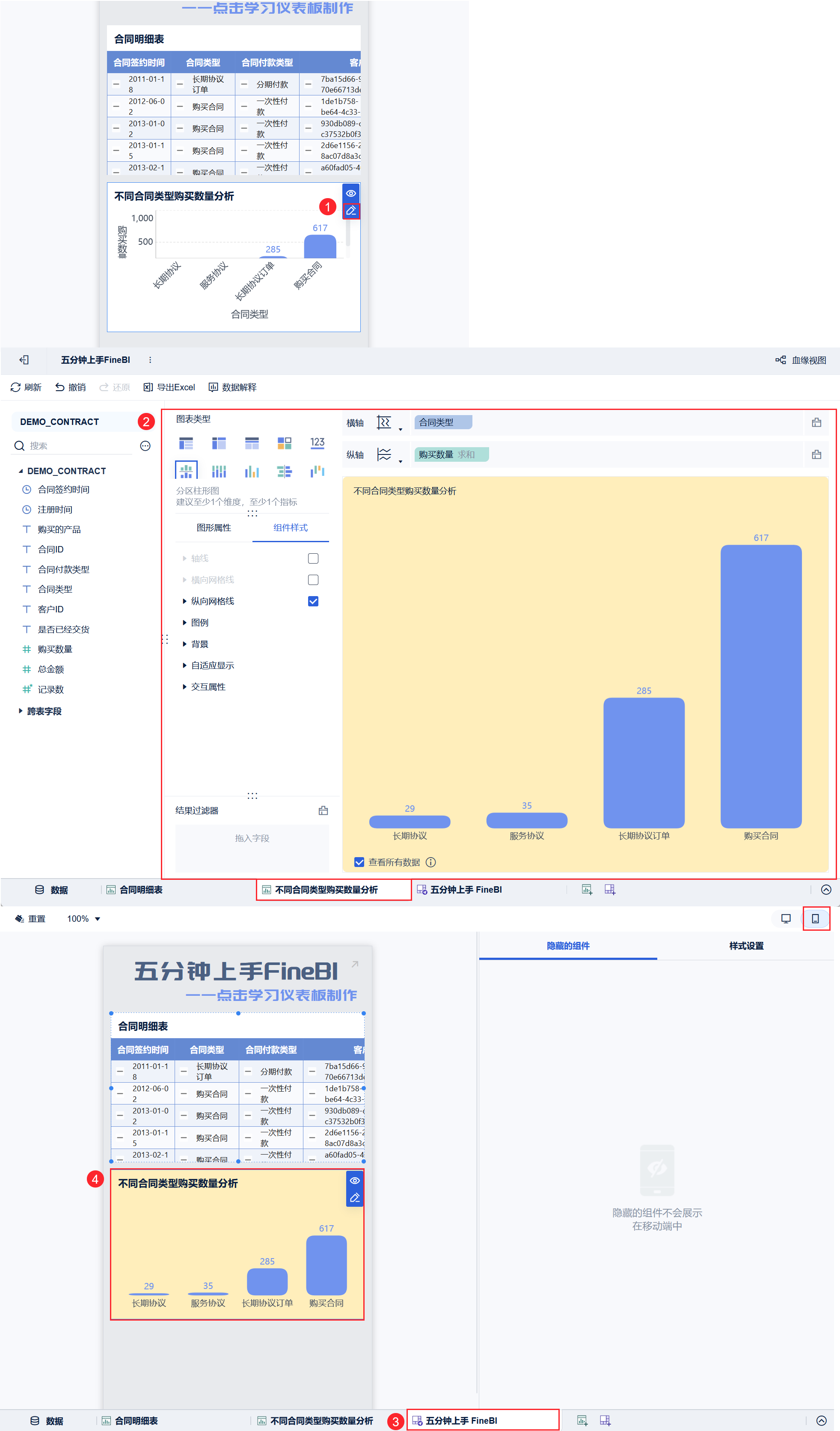This screenshot has width=840, height=1431.
Task: Select the 123 KPI card chart type
Action: 317,442
